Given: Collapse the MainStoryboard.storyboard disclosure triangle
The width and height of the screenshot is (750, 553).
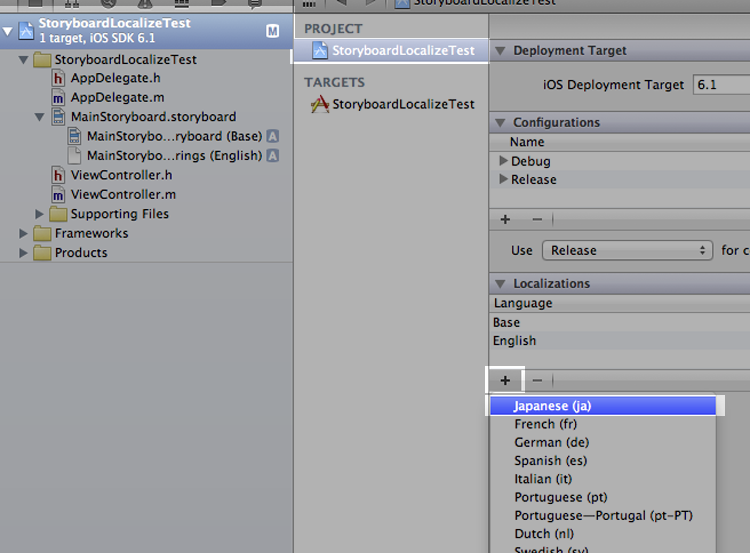Looking at the screenshot, I should (40, 117).
